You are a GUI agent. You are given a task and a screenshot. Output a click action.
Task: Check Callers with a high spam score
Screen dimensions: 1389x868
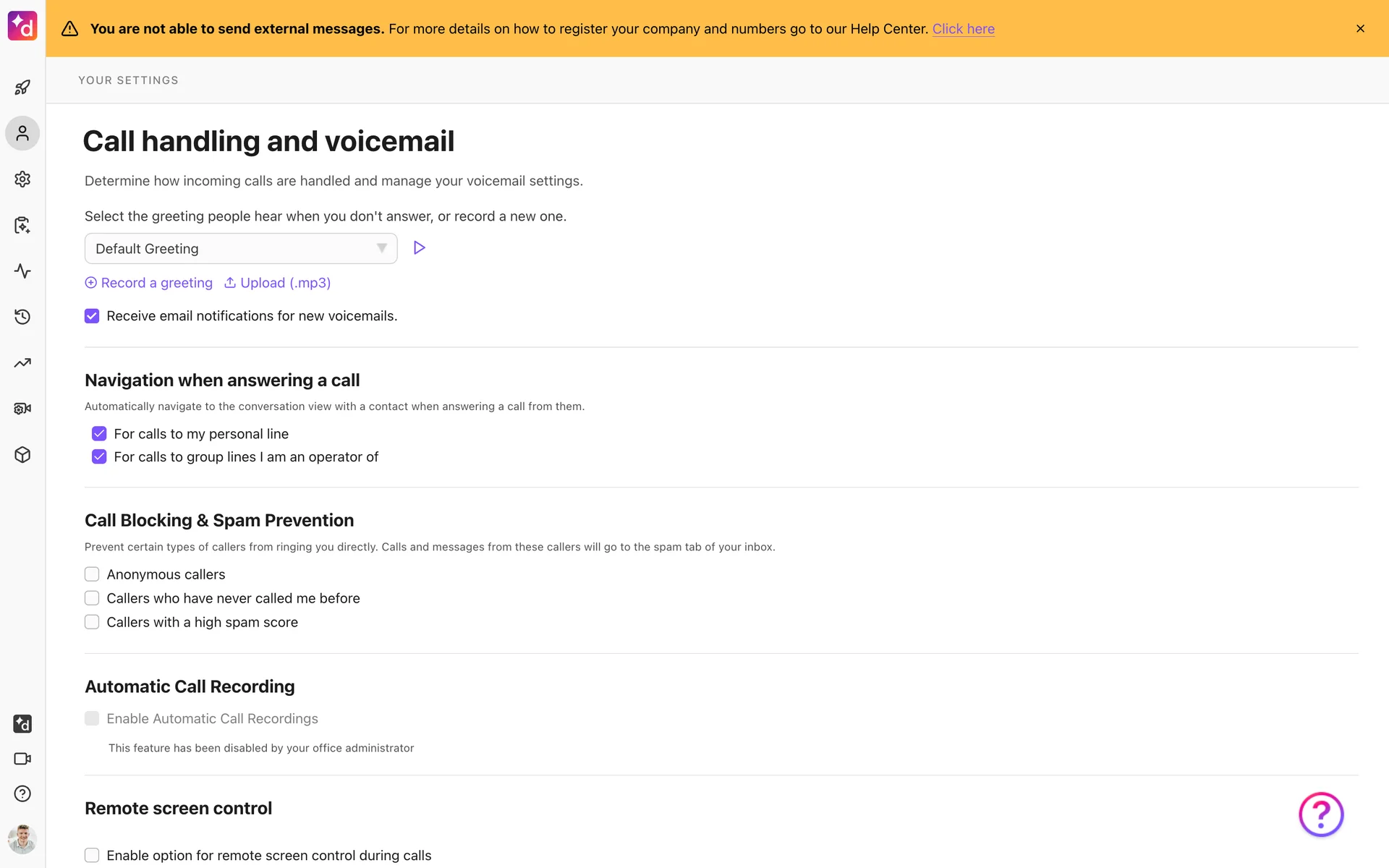click(92, 622)
